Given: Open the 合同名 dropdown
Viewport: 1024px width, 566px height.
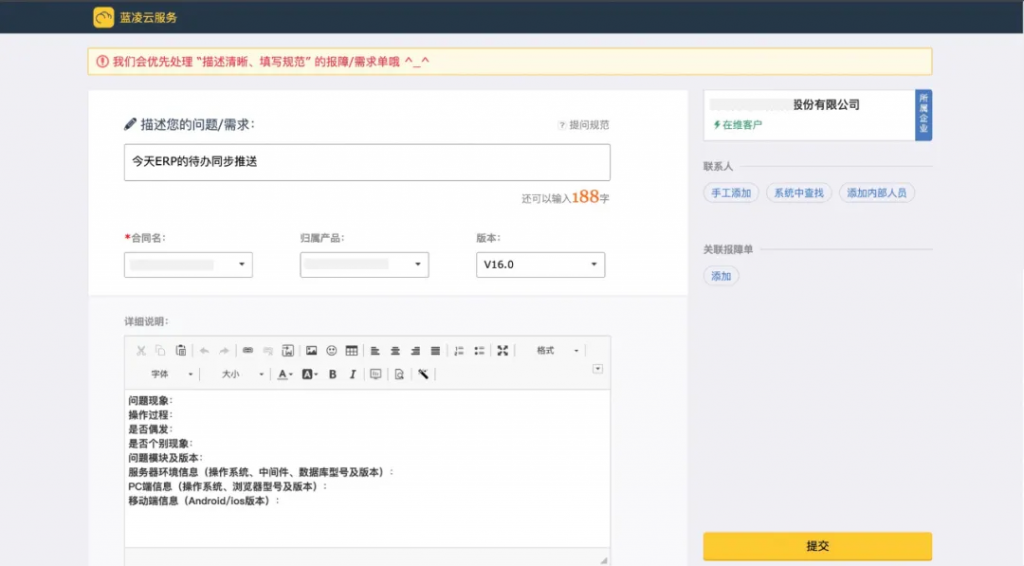Looking at the screenshot, I should pyautogui.click(x=188, y=265).
